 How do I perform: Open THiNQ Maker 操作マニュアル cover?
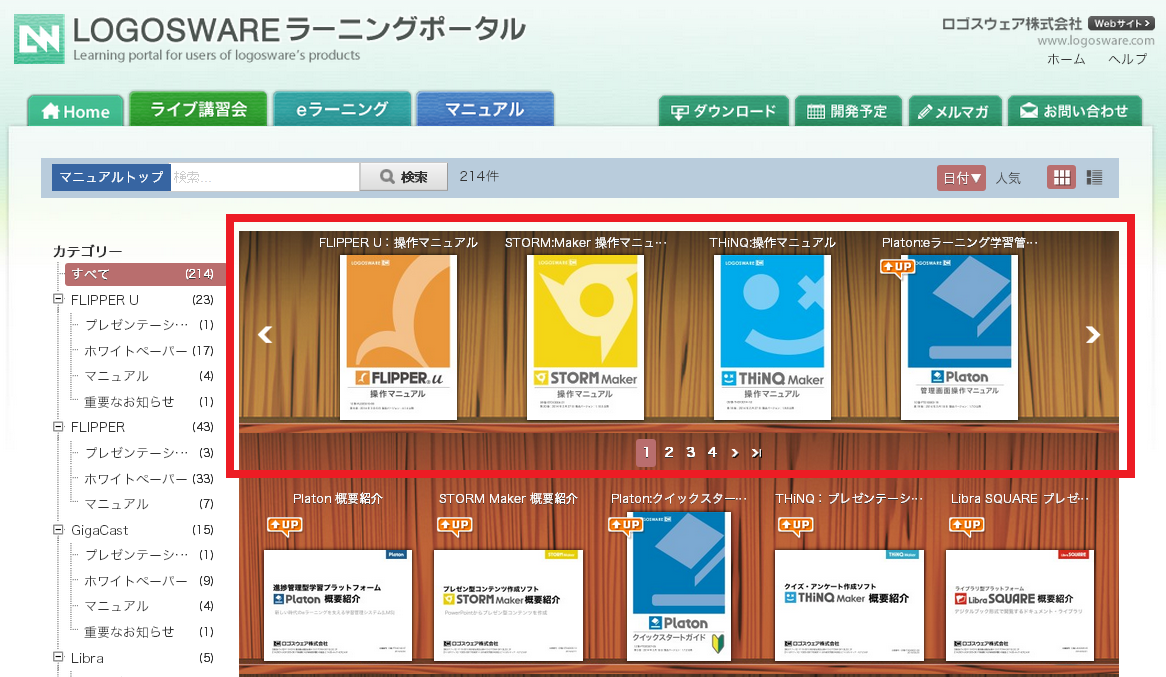coord(772,338)
